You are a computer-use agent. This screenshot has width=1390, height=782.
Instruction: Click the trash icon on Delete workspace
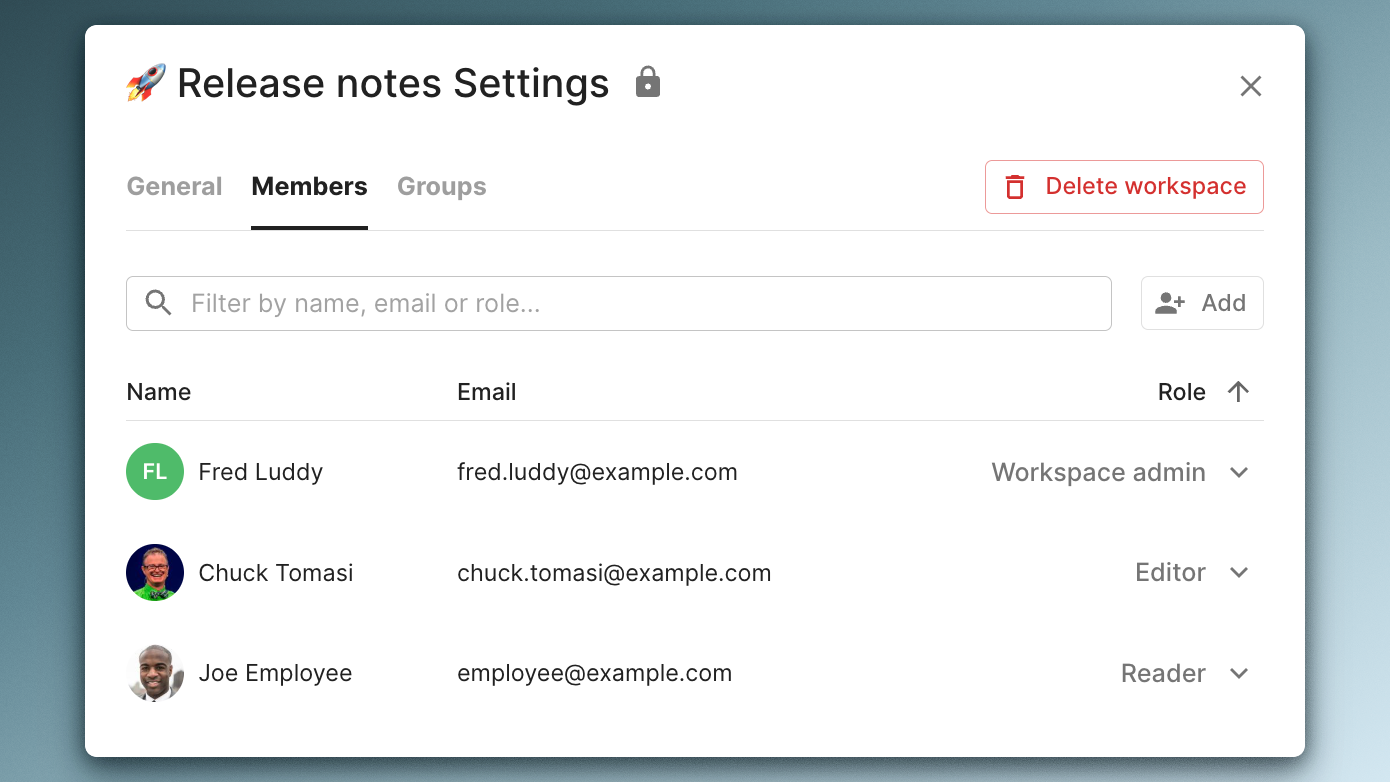[x=1014, y=187]
